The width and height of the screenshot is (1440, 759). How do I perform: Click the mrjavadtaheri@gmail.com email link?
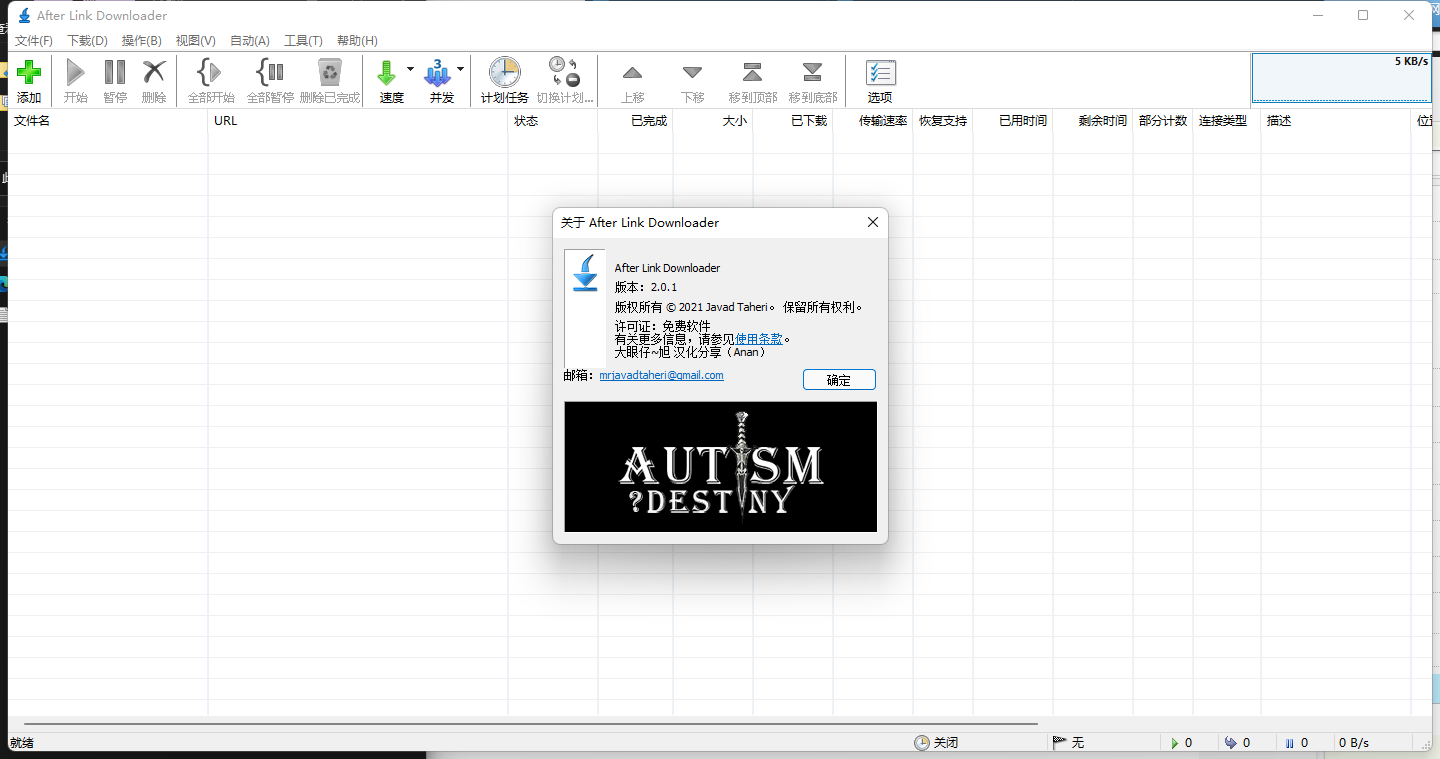pyautogui.click(x=661, y=375)
